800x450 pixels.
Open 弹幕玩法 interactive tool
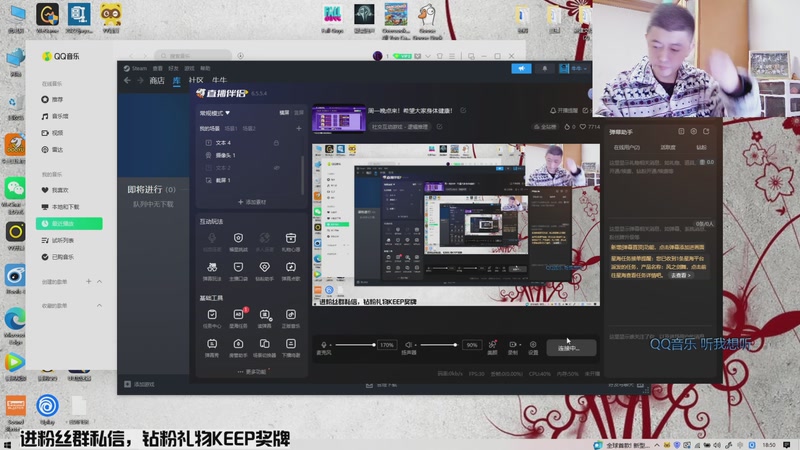(x=212, y=271)
